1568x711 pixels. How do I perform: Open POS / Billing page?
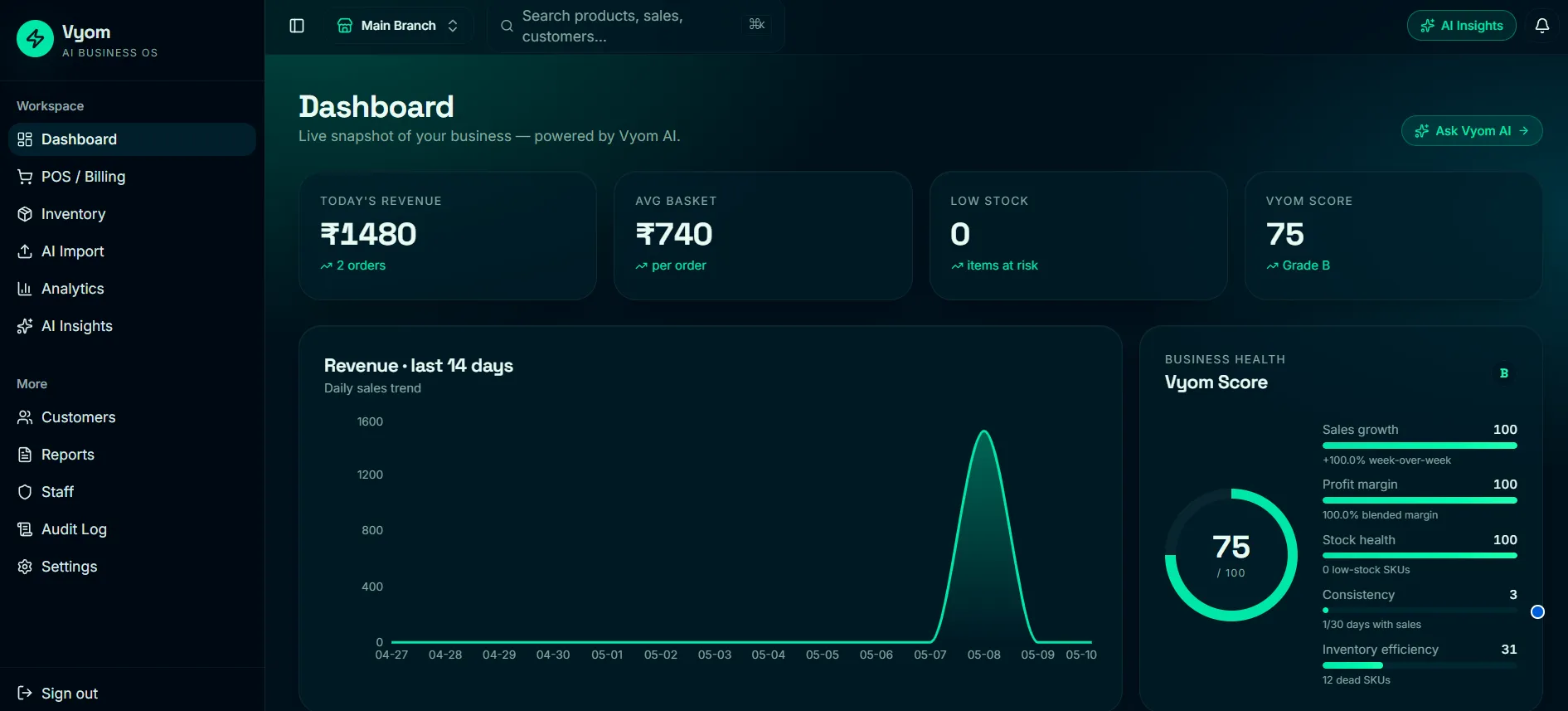(x=132, y=177)
